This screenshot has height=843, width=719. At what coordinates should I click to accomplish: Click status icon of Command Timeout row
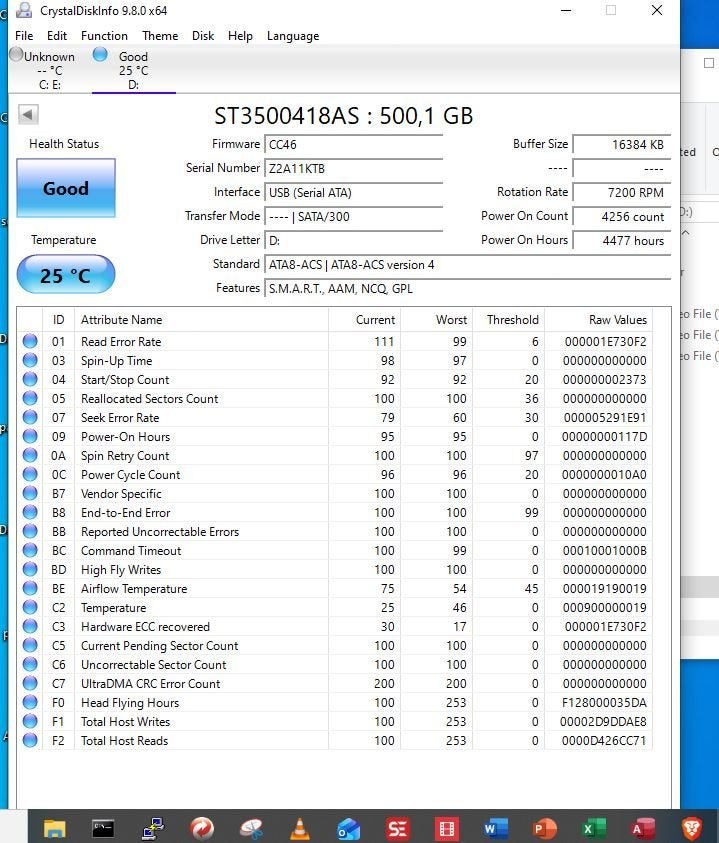coord(30,550)
